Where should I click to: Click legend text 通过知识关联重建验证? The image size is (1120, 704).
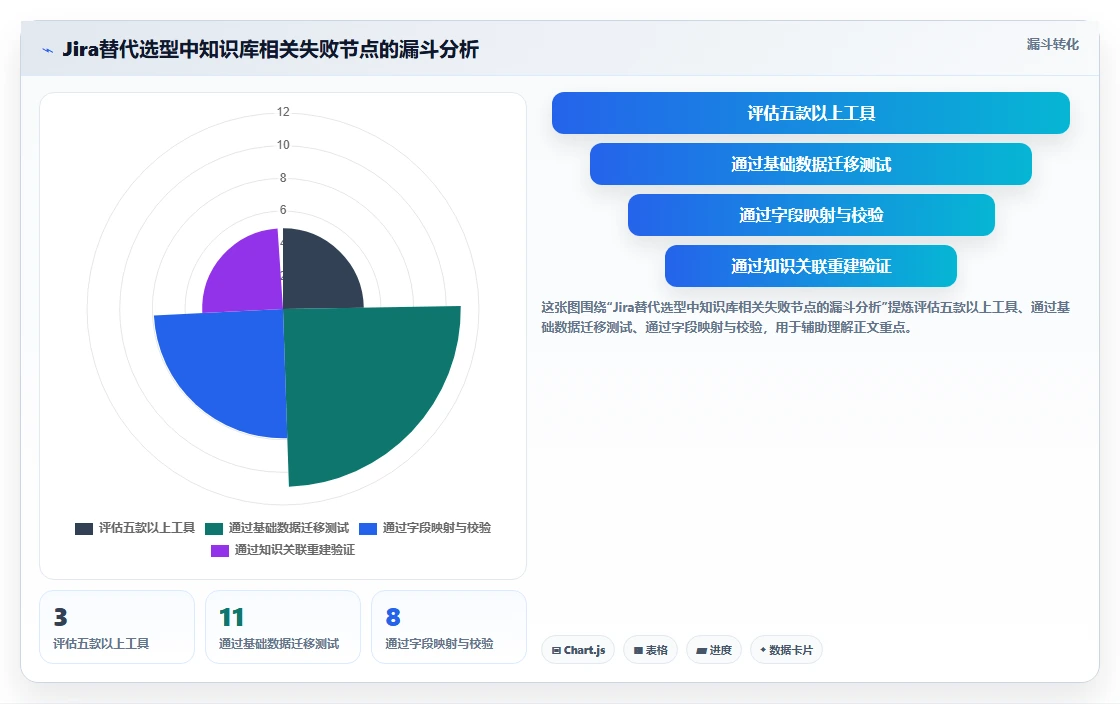point(295,550)
